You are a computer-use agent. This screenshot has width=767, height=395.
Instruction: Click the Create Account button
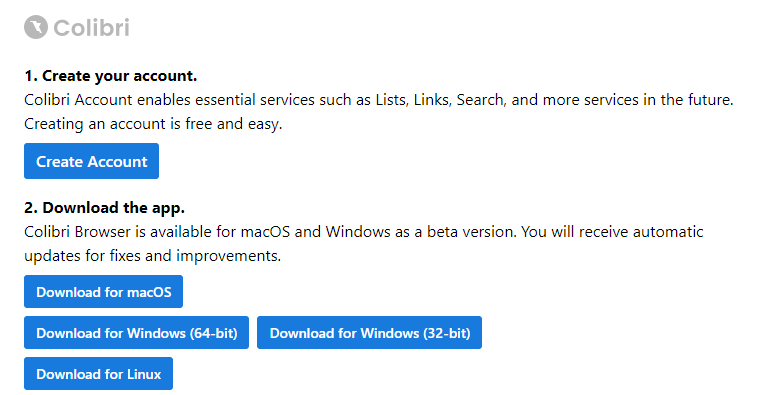coord(91,161)
